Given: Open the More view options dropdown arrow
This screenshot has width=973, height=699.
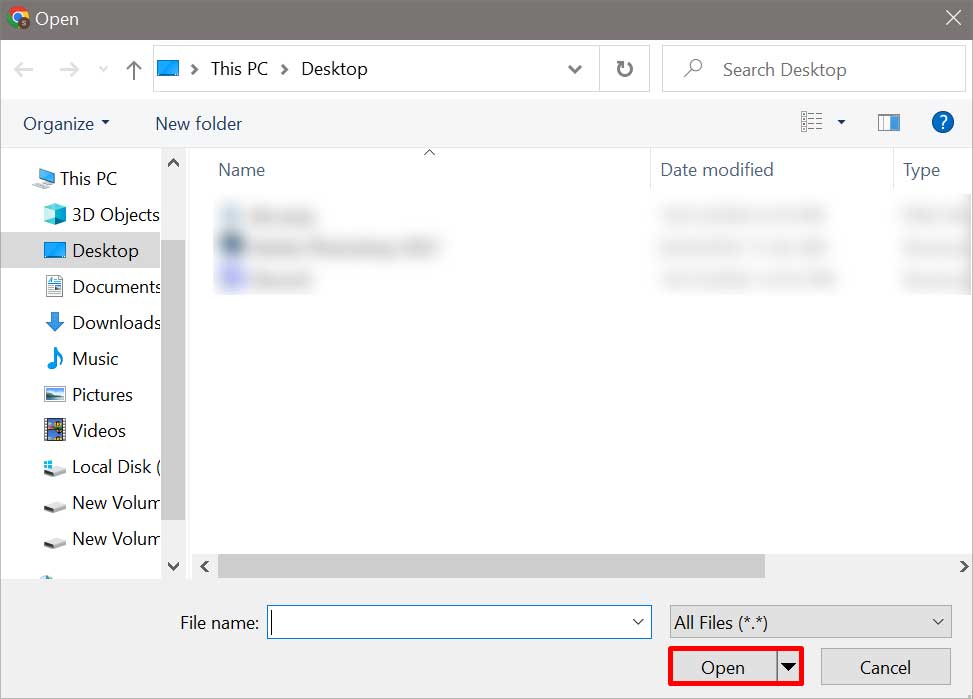Looking at the screenshot, I should 841,122.
